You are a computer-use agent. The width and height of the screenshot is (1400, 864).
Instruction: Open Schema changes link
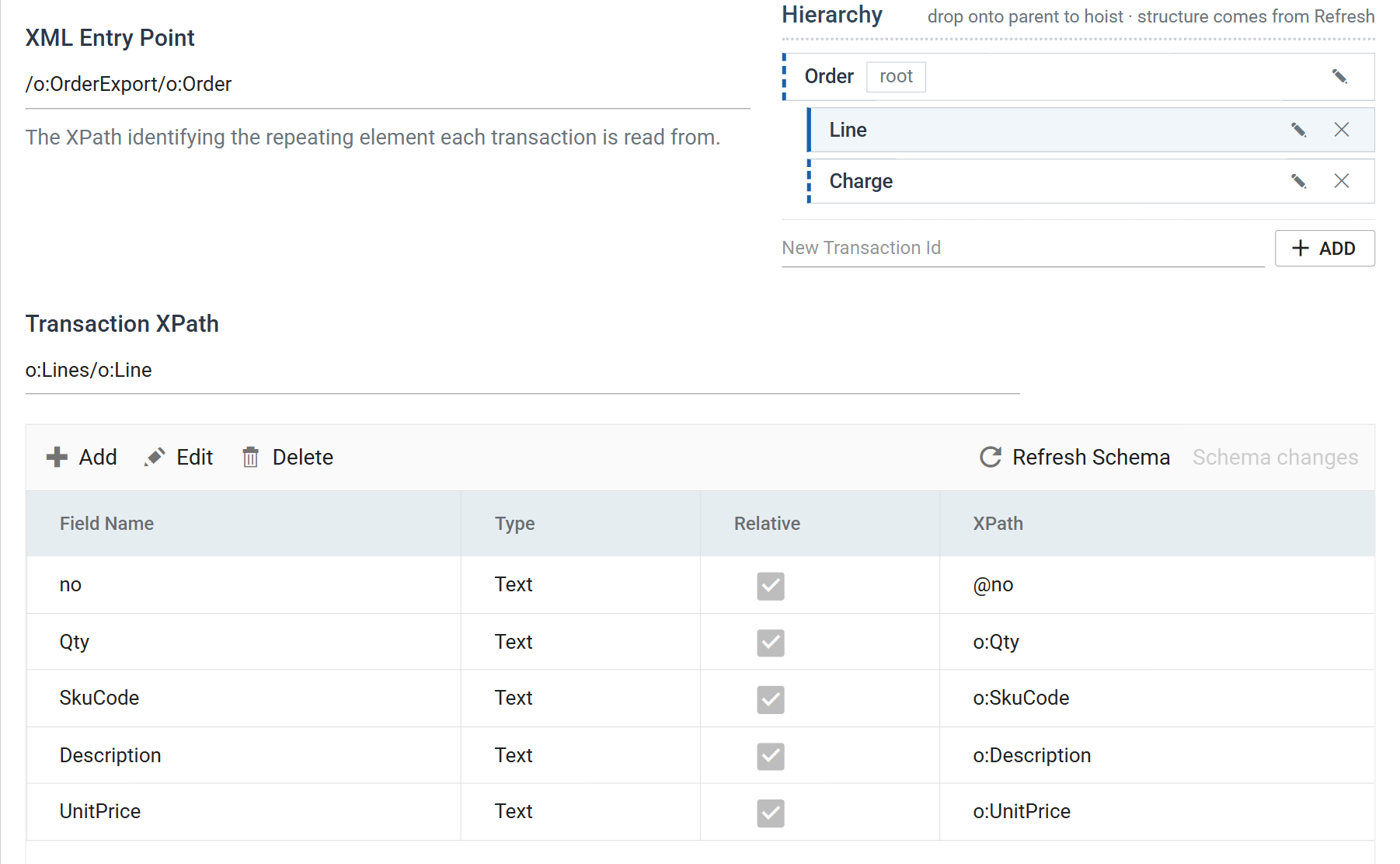click(1275, 457)
